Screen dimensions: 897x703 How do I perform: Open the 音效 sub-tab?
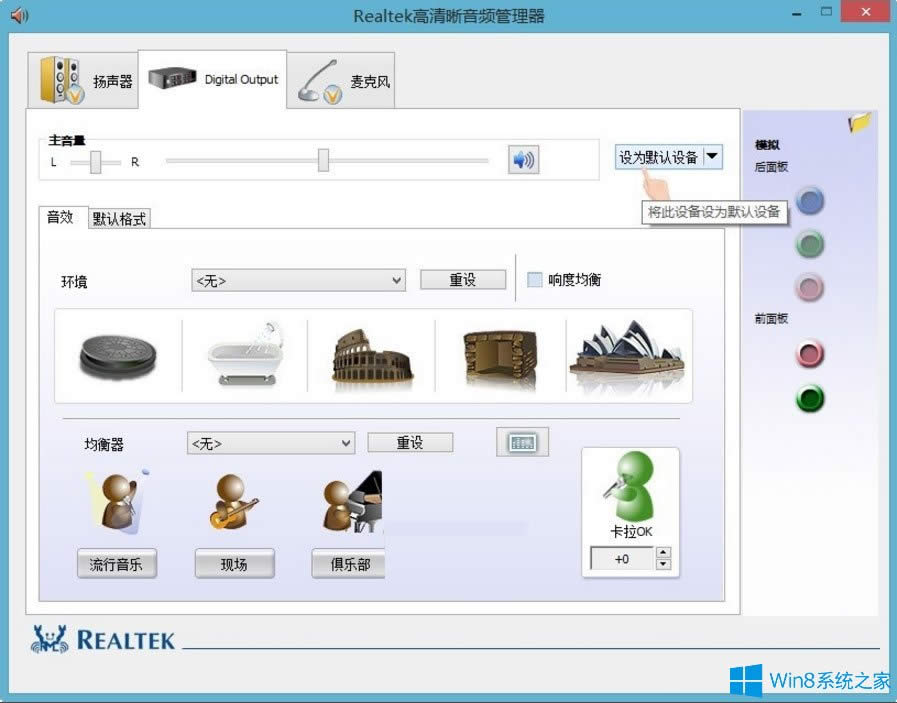click(x=63, y=217)
